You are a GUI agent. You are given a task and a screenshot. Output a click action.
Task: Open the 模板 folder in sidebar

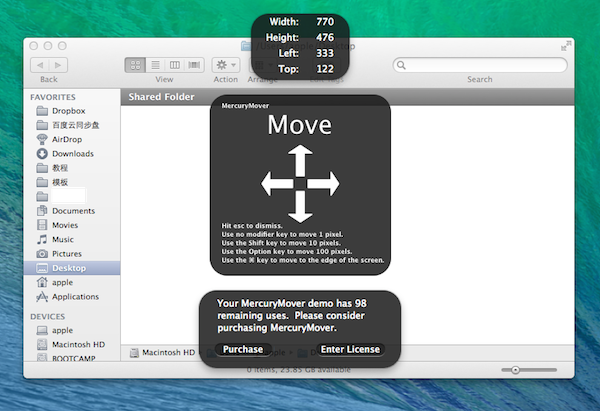[72, 182]
